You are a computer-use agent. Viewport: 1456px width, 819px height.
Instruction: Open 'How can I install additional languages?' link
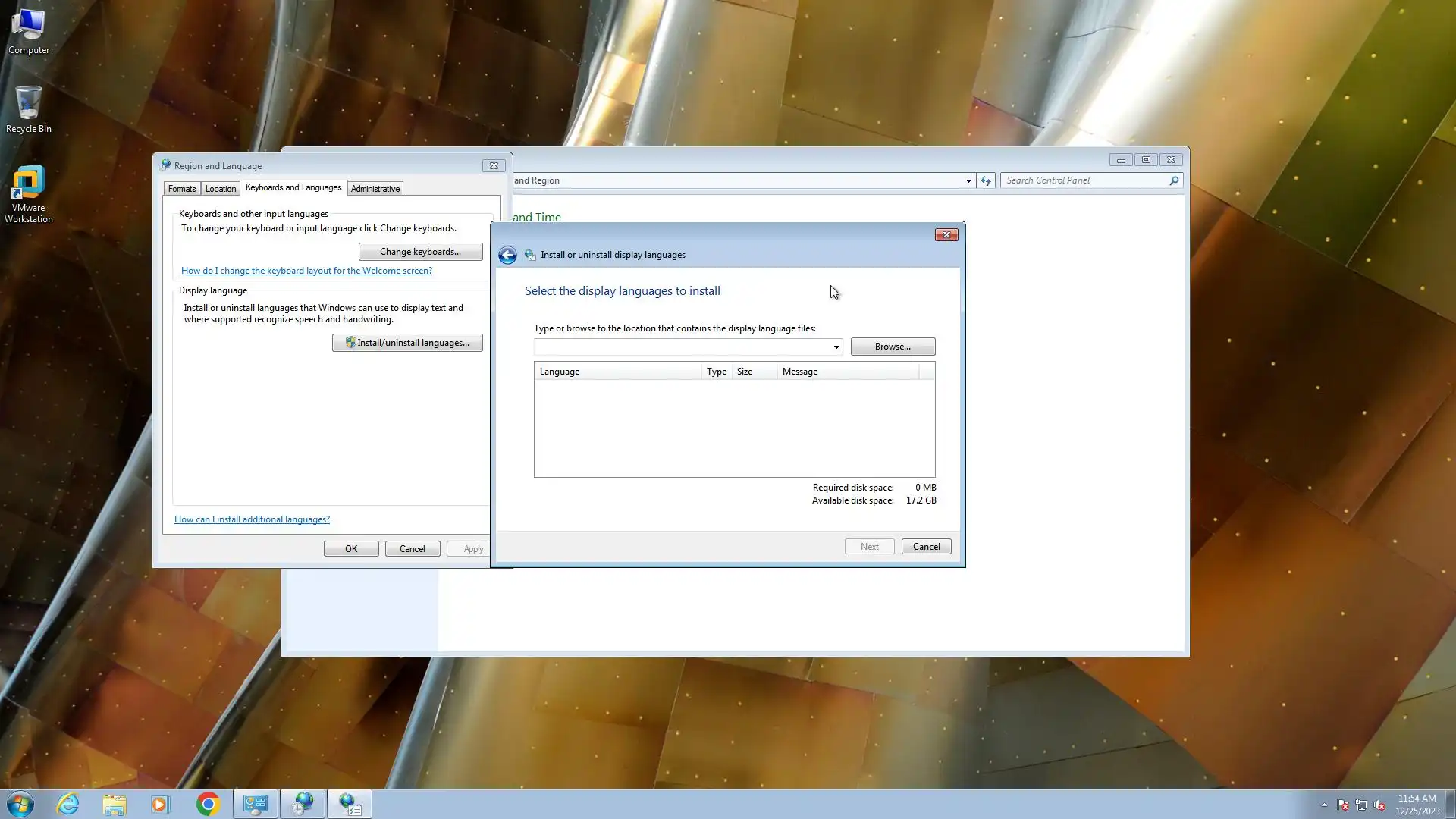point(252,519)
